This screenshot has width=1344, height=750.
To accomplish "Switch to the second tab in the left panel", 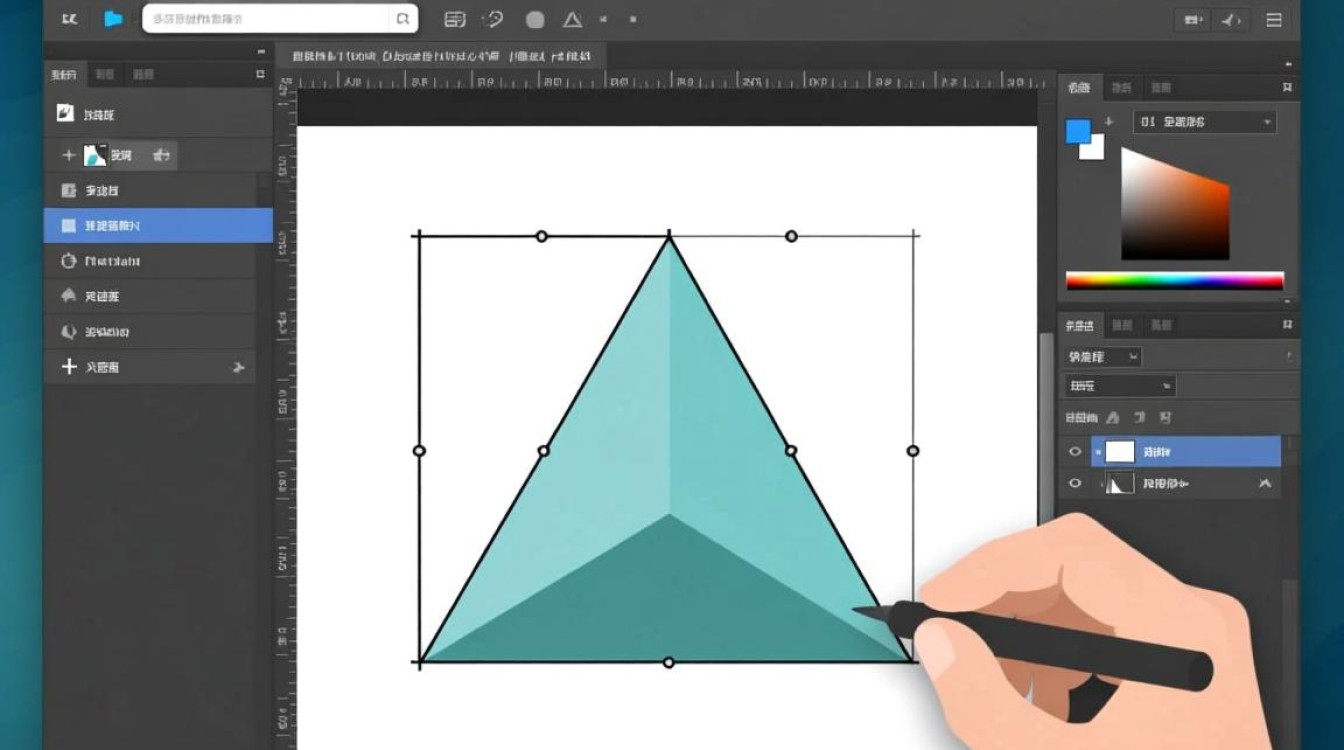I will [x=103, y=75].
